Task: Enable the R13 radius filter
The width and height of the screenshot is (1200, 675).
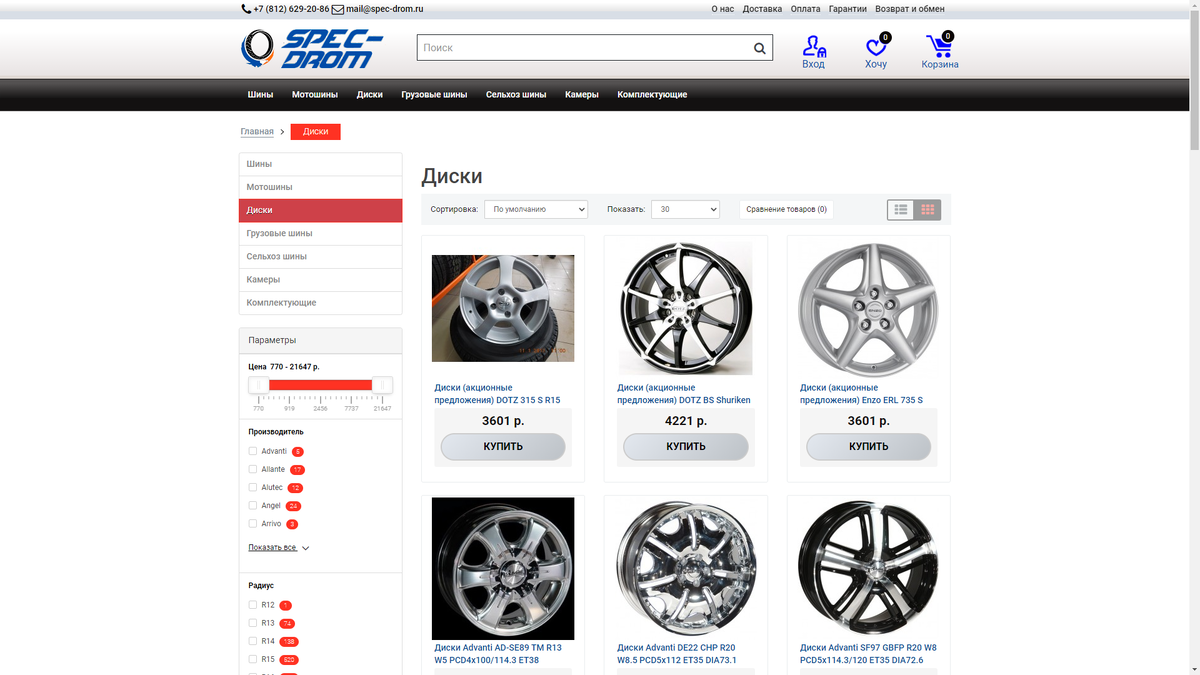Action: [x=253, y=623]
